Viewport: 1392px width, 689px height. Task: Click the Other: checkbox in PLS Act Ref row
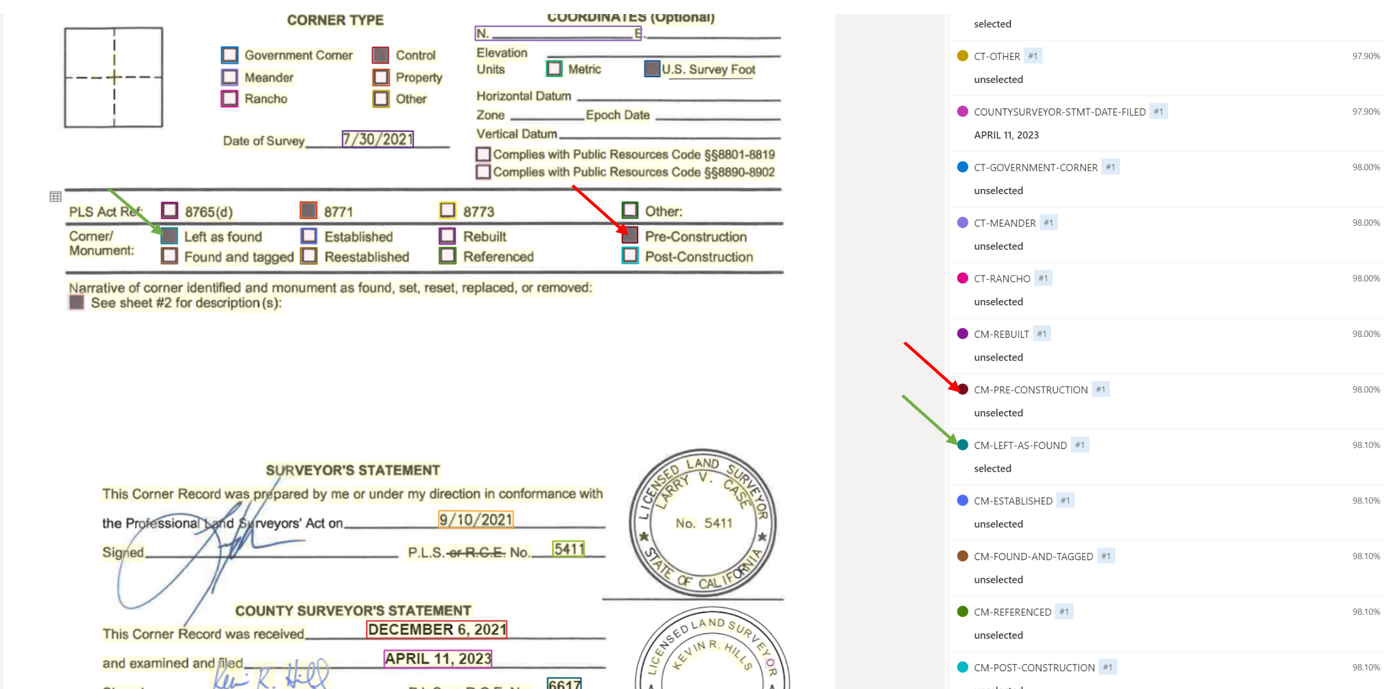click(x=630, y=210)
